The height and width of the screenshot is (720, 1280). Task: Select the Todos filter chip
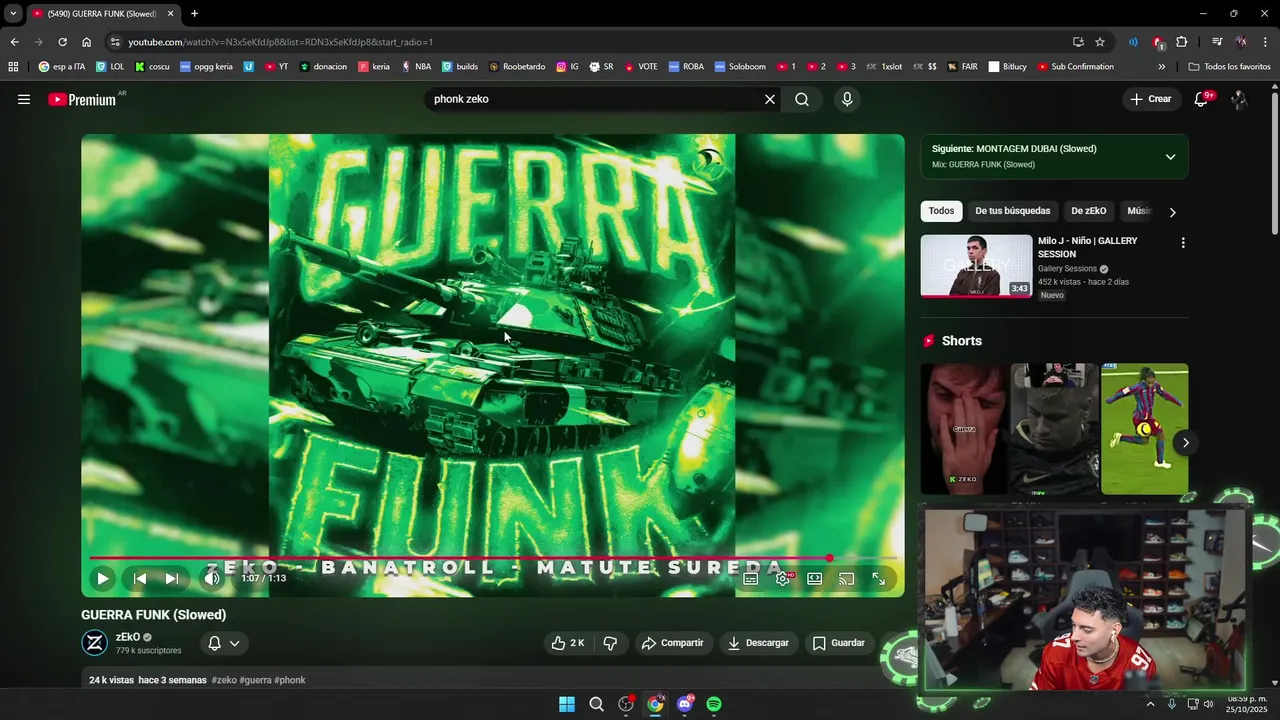point(941,211)
